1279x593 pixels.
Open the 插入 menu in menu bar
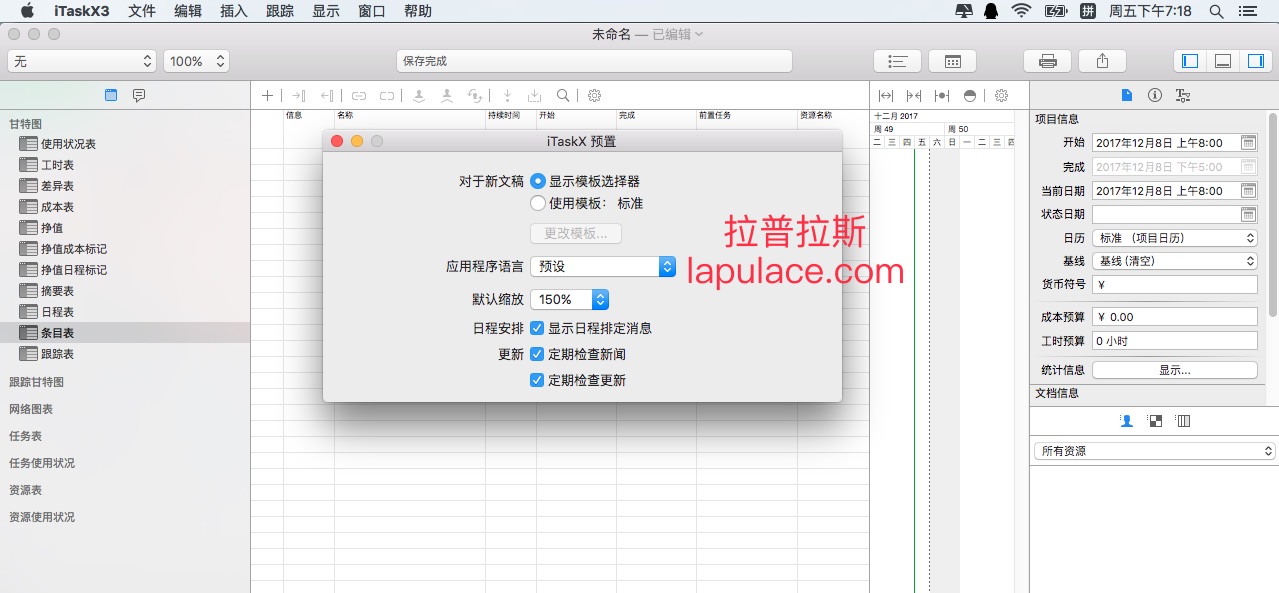[234, 11]
